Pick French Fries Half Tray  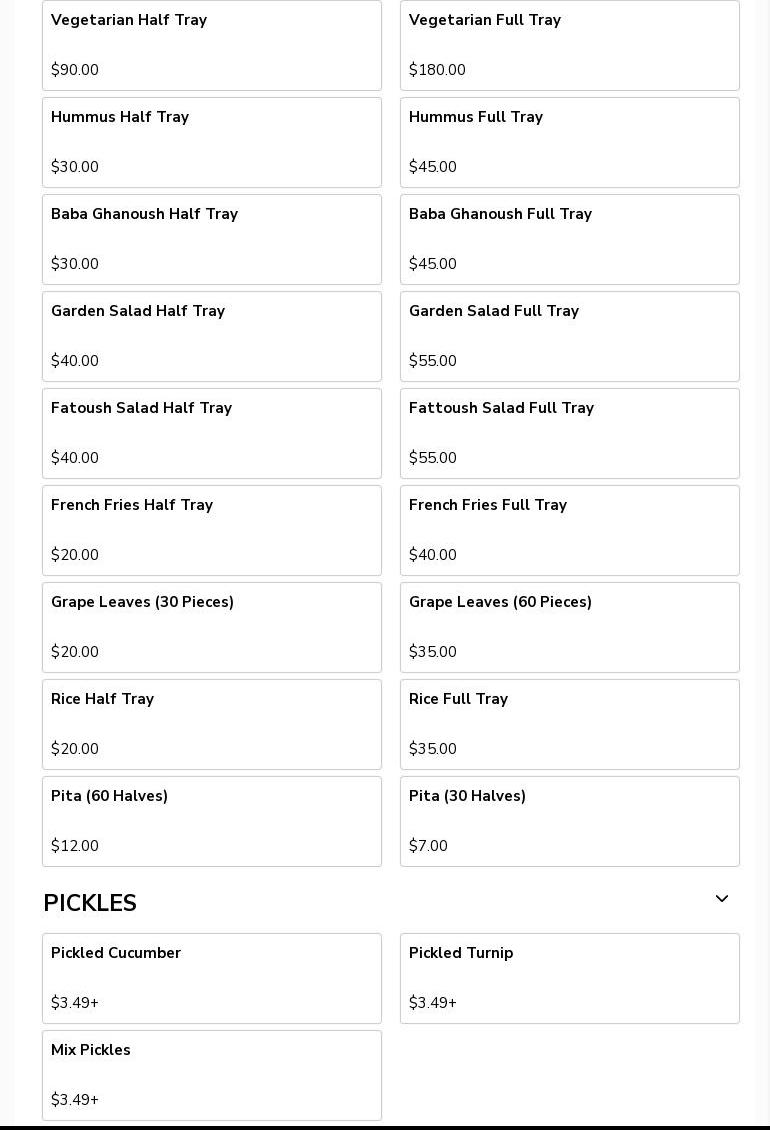212,530
